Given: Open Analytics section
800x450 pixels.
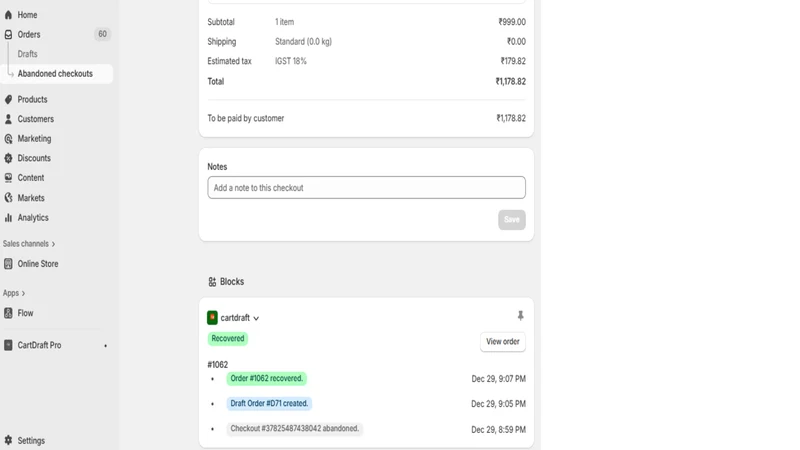Looking at the screenshot, I should pos(33,218).
